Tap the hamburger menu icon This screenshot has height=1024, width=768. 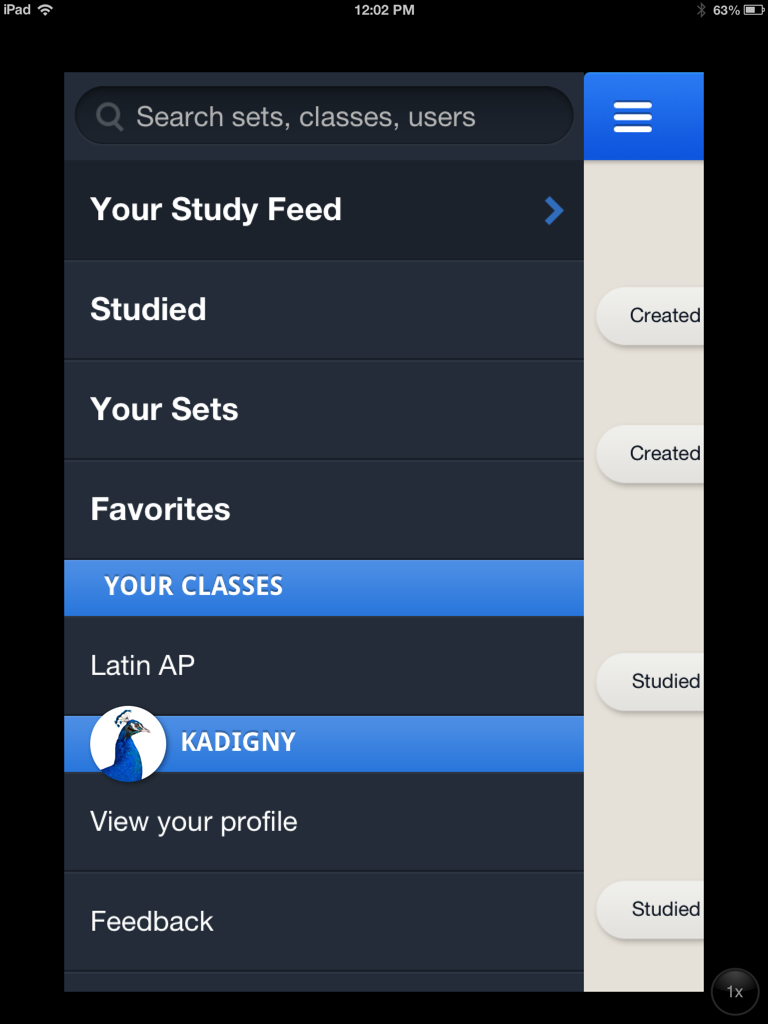[x=632, y=117]
